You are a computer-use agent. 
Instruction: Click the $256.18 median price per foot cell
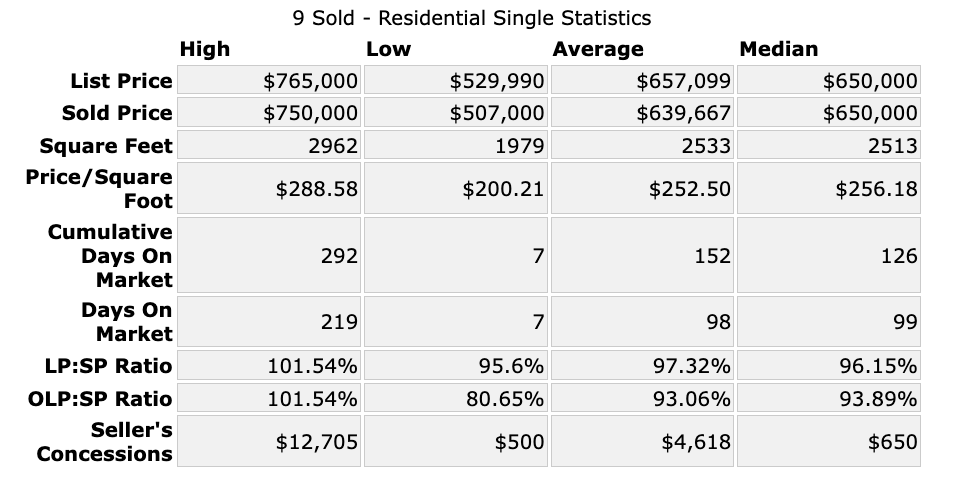pos(876,189)
